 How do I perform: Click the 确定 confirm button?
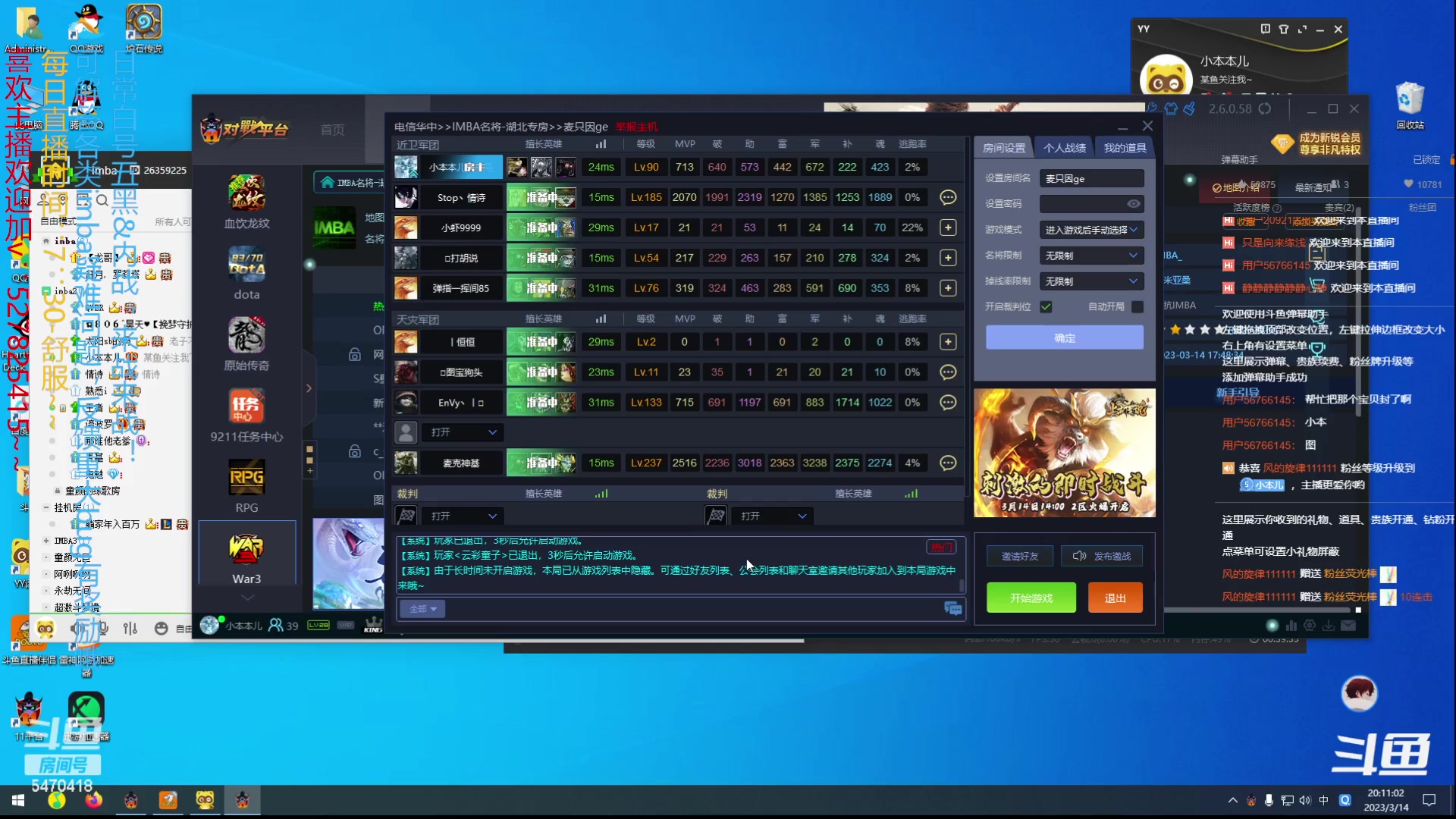(x=1065, y=337)
